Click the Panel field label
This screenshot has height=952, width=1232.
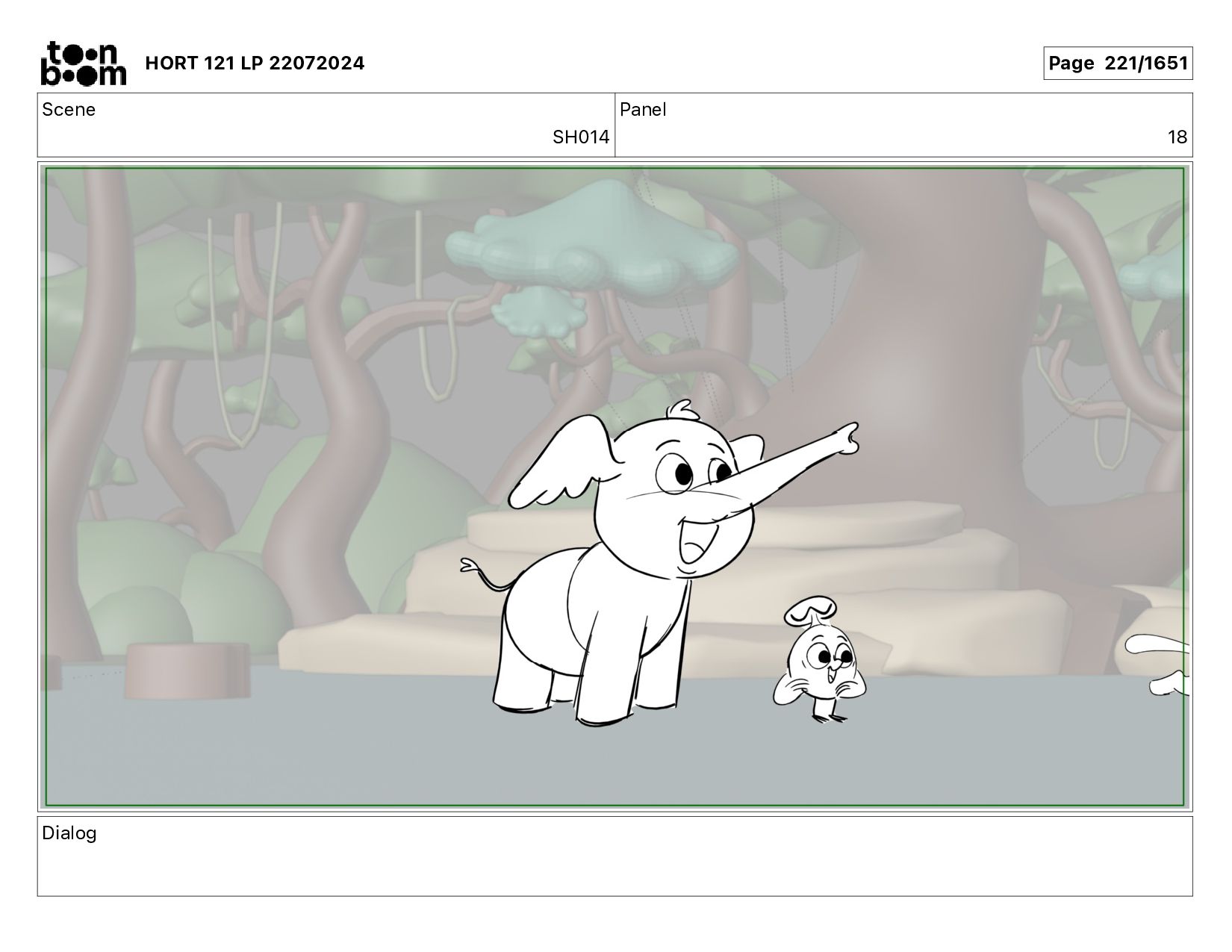point(643,110)
